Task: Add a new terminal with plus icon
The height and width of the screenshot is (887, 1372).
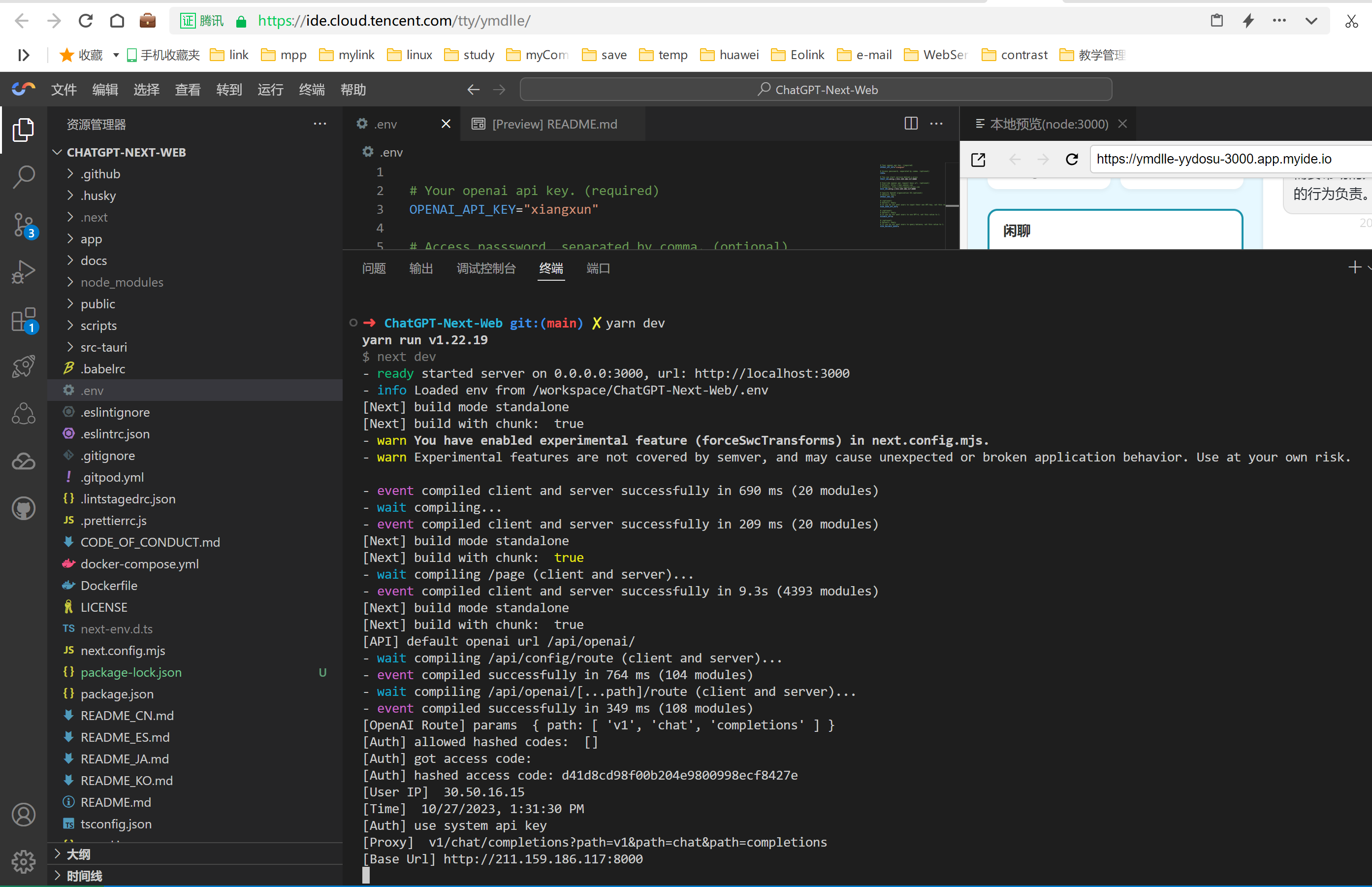Action: click(1355, 267)
